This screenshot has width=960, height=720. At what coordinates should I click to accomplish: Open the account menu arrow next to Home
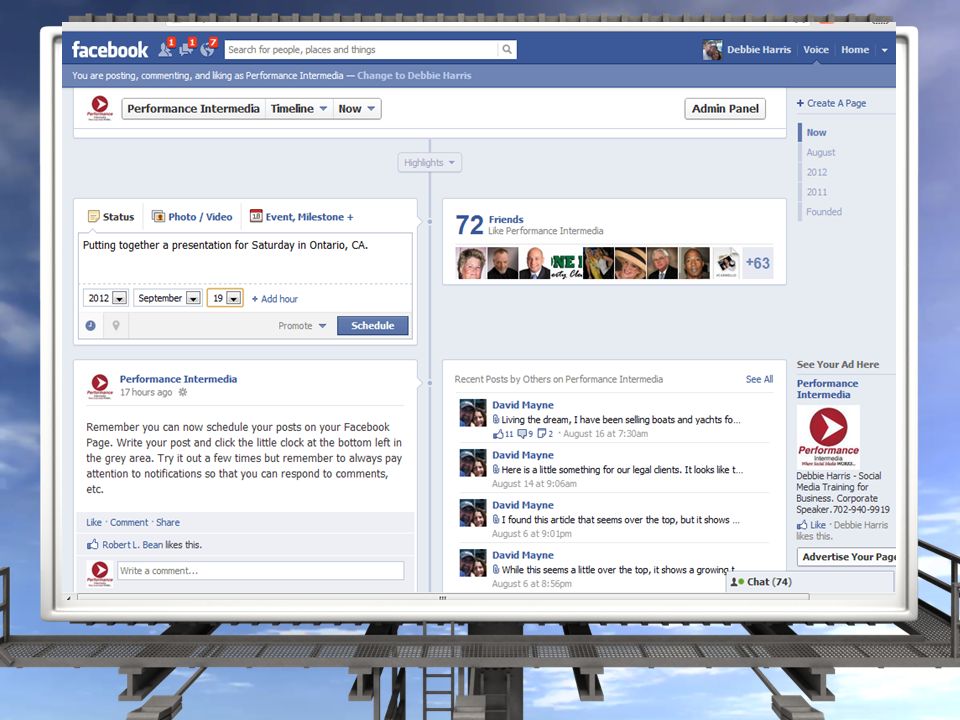point(885,50)
